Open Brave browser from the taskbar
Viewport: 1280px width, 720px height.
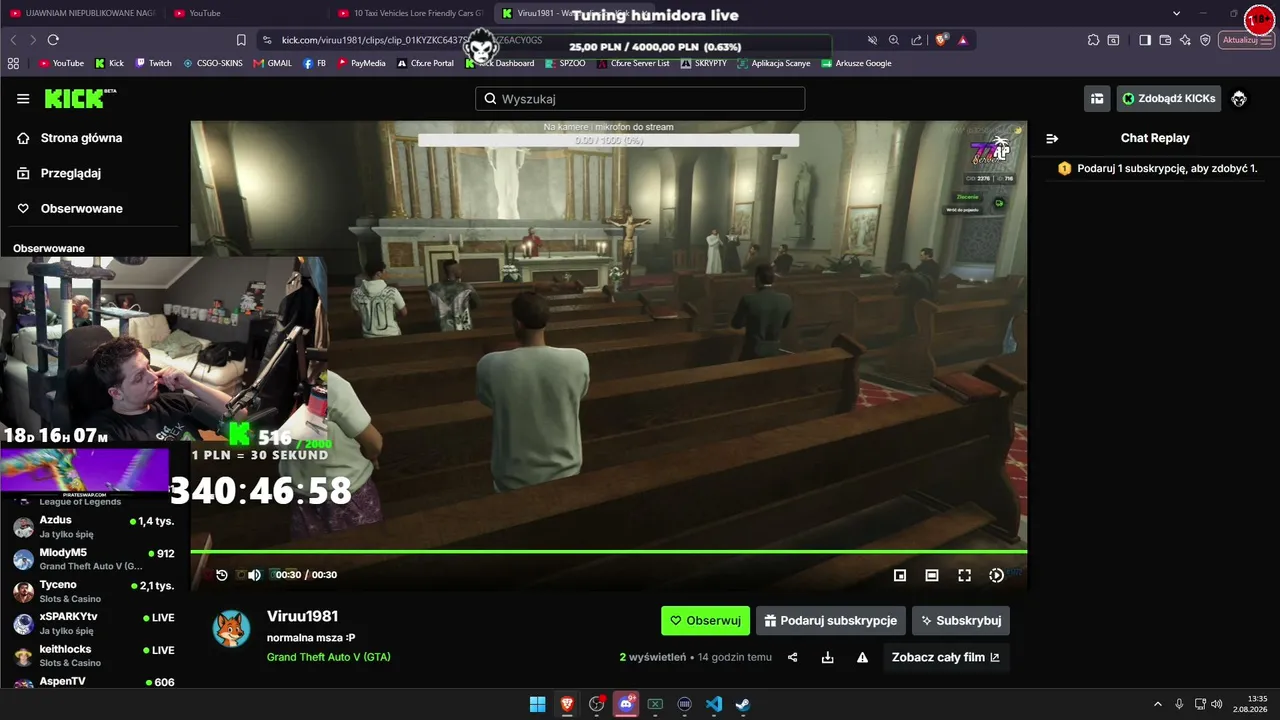567,704
